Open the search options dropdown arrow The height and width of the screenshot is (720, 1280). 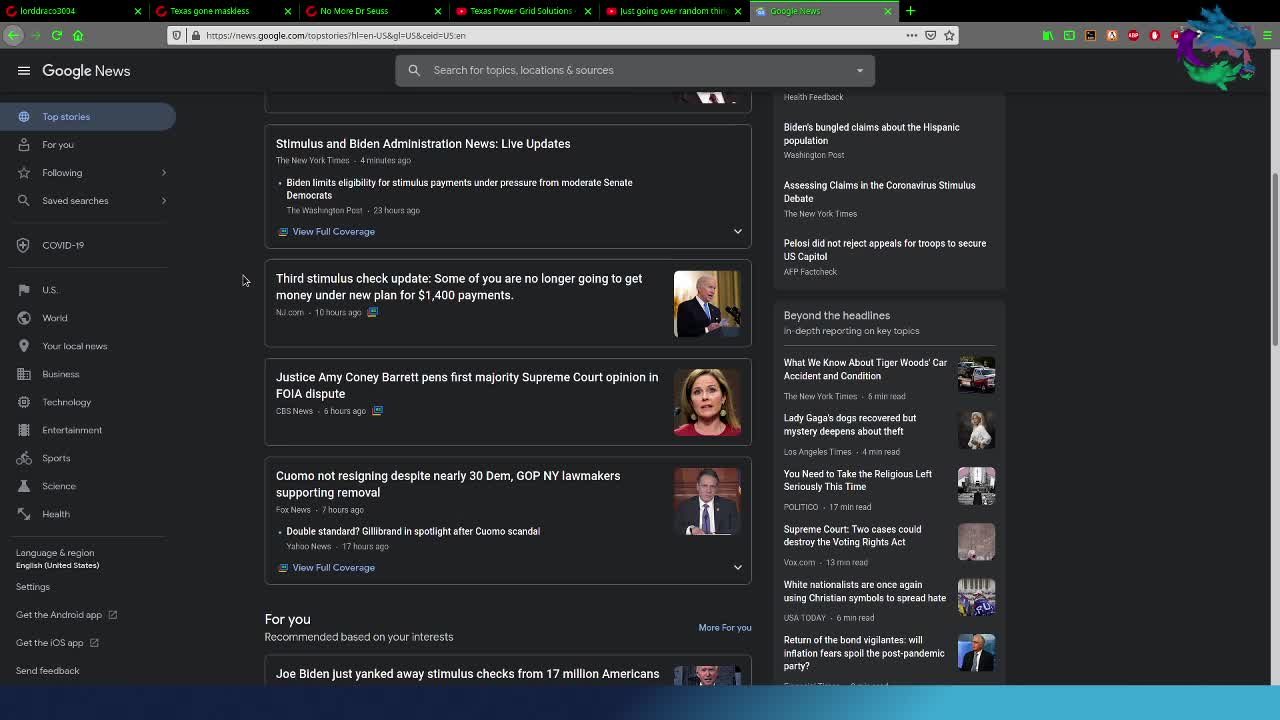click(x=859, y=70)
